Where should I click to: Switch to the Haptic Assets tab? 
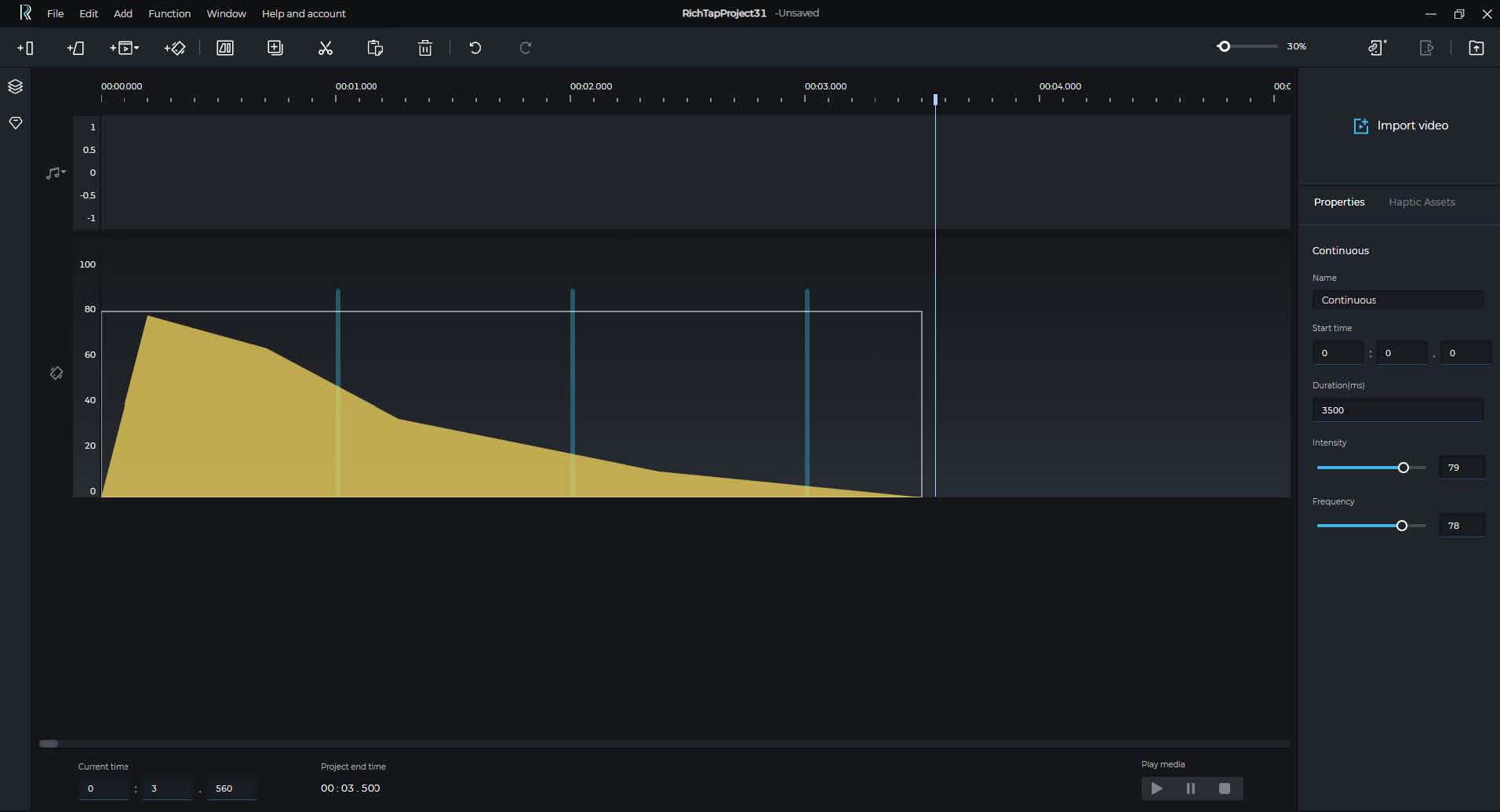pyautogui.click(x=1421, y=202)
